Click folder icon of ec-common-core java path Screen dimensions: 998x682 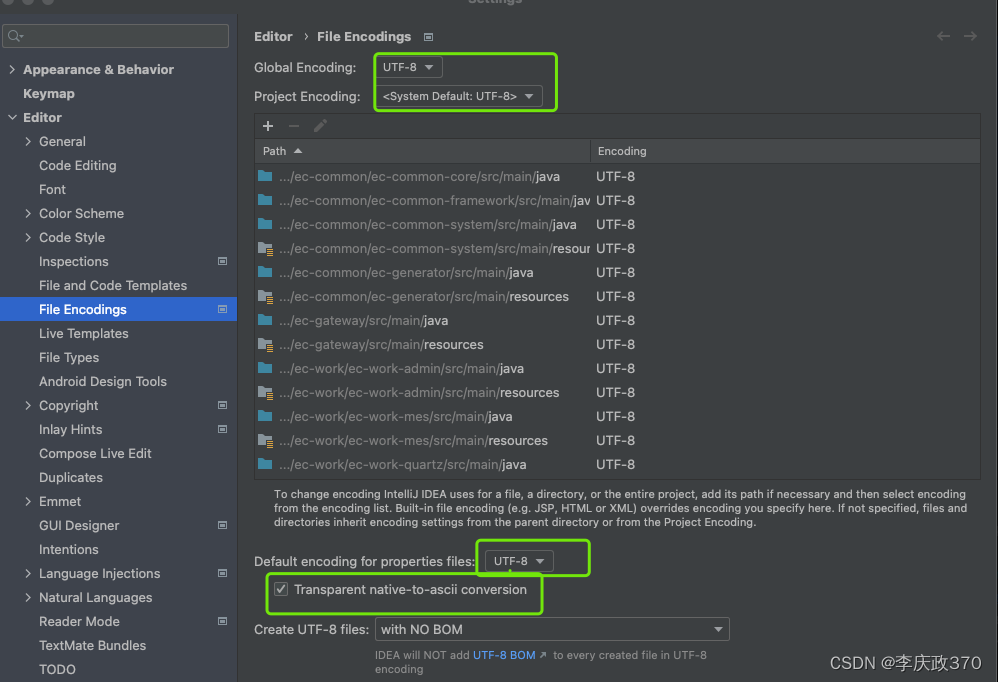point(265,176)
